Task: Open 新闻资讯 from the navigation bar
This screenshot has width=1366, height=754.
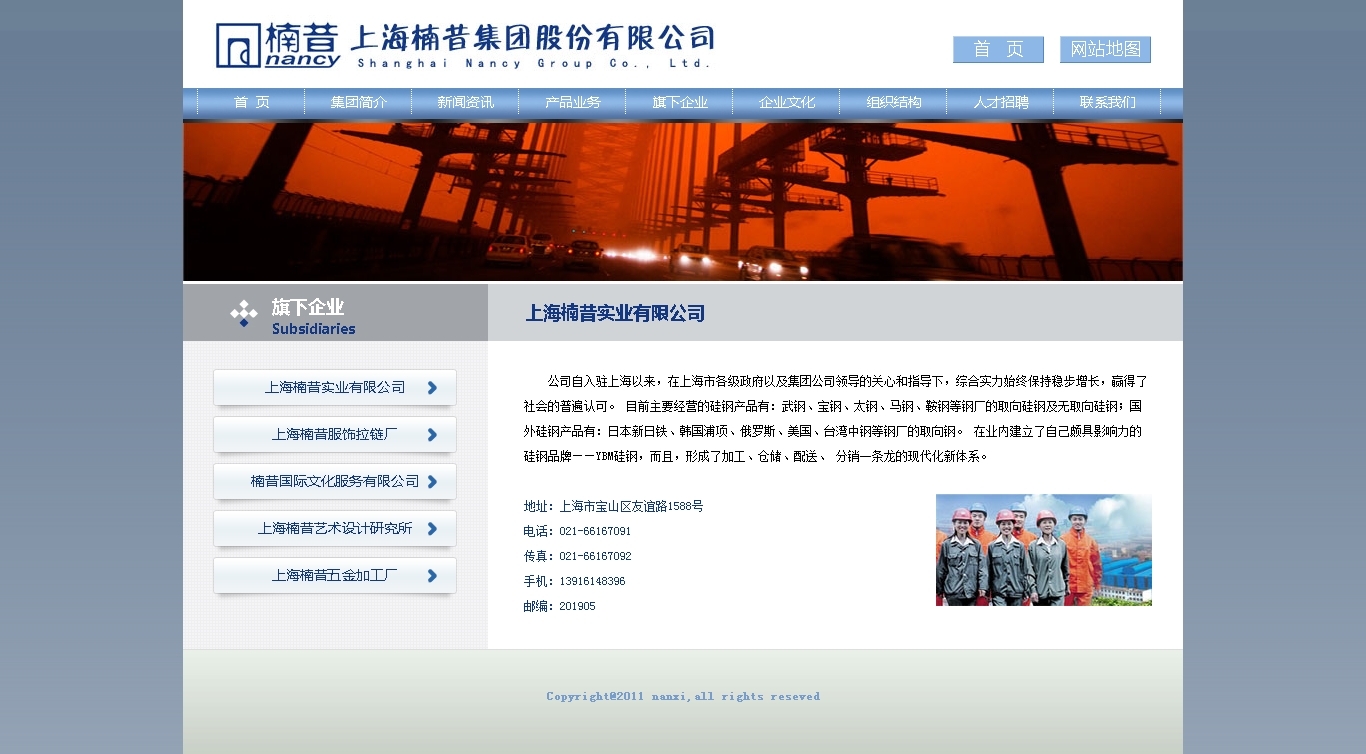Action: (466, 102)
